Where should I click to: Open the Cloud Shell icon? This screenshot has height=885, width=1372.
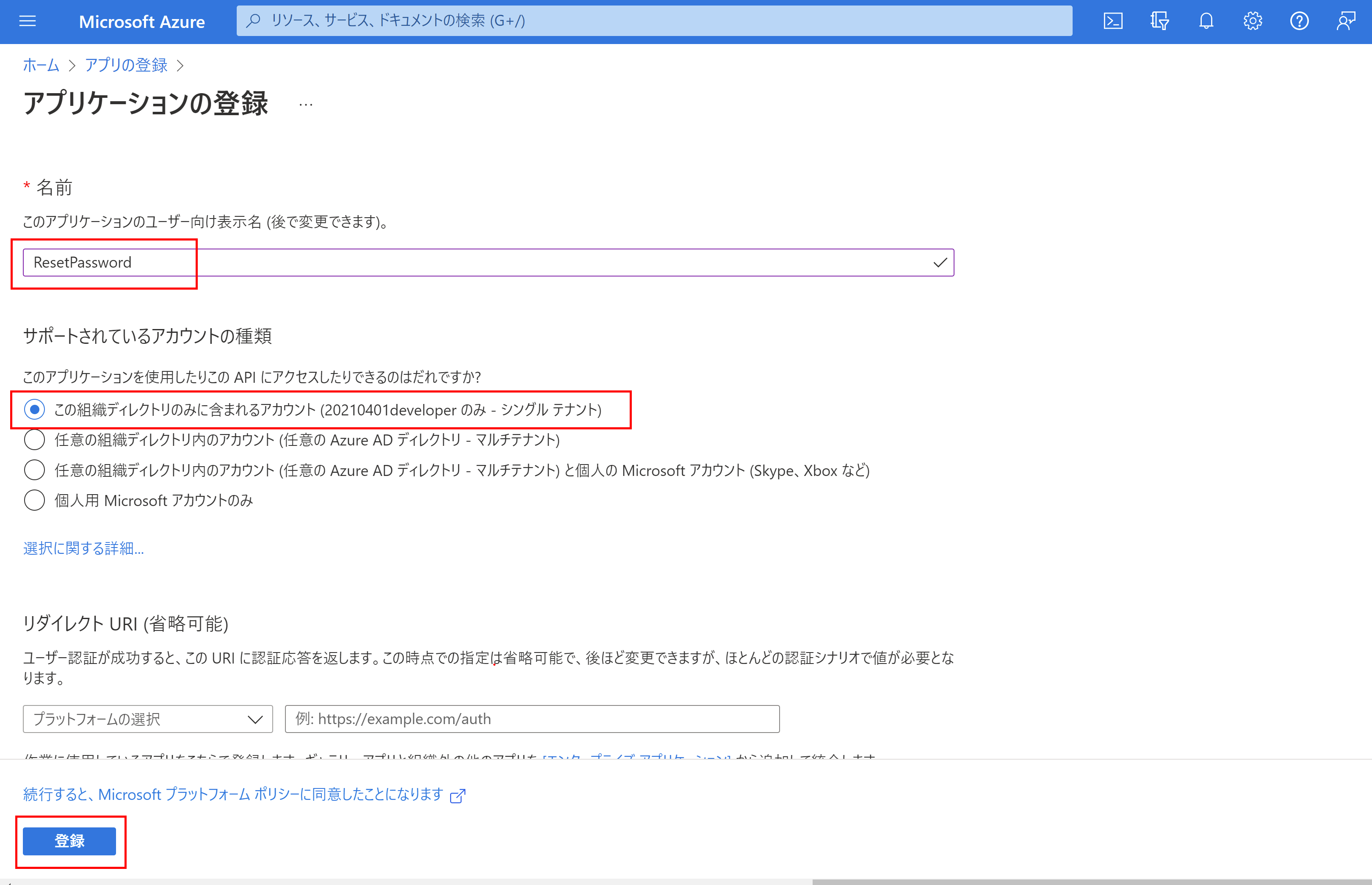(1113, 21)
